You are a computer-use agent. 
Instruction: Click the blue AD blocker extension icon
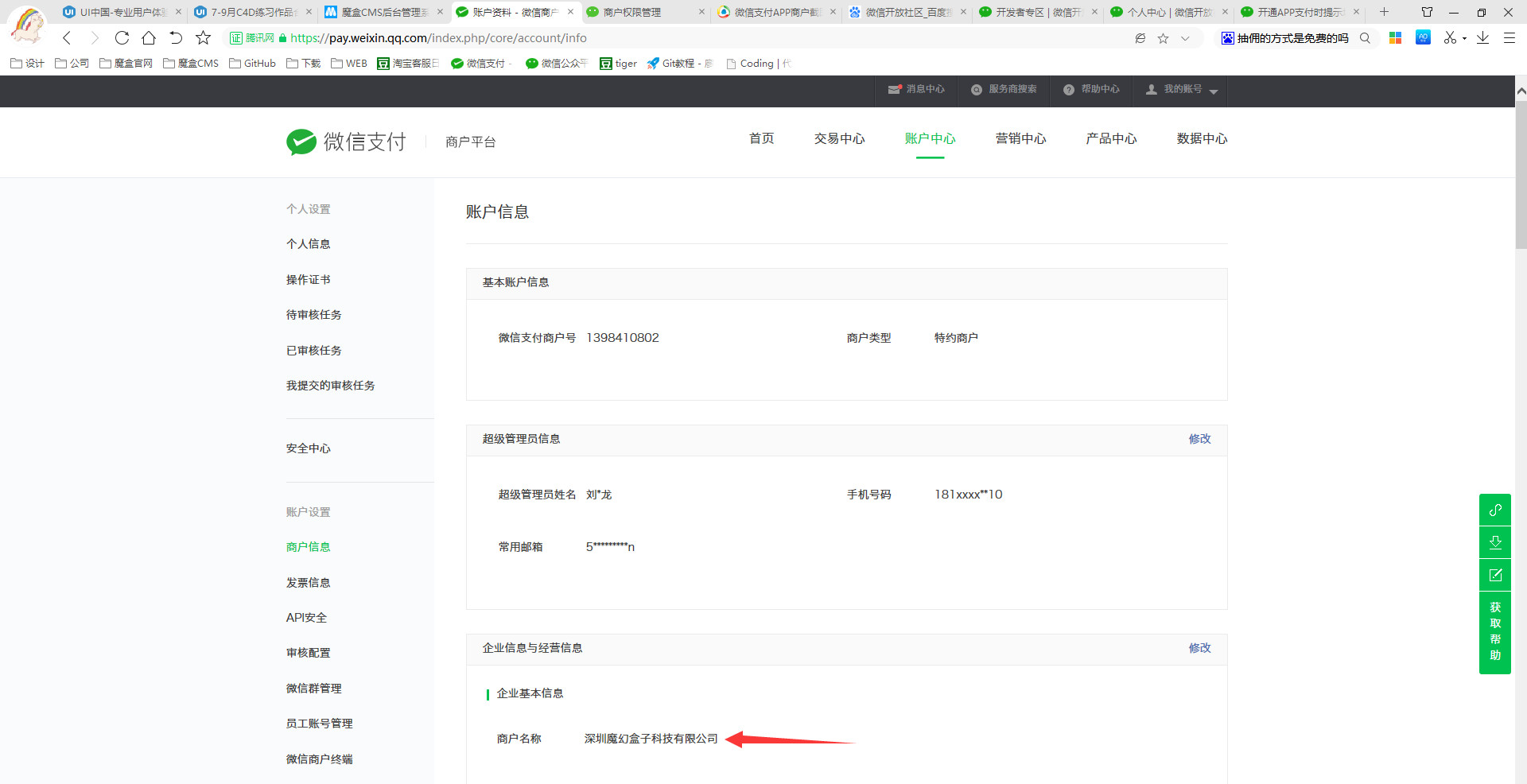tap(1423, 37)
